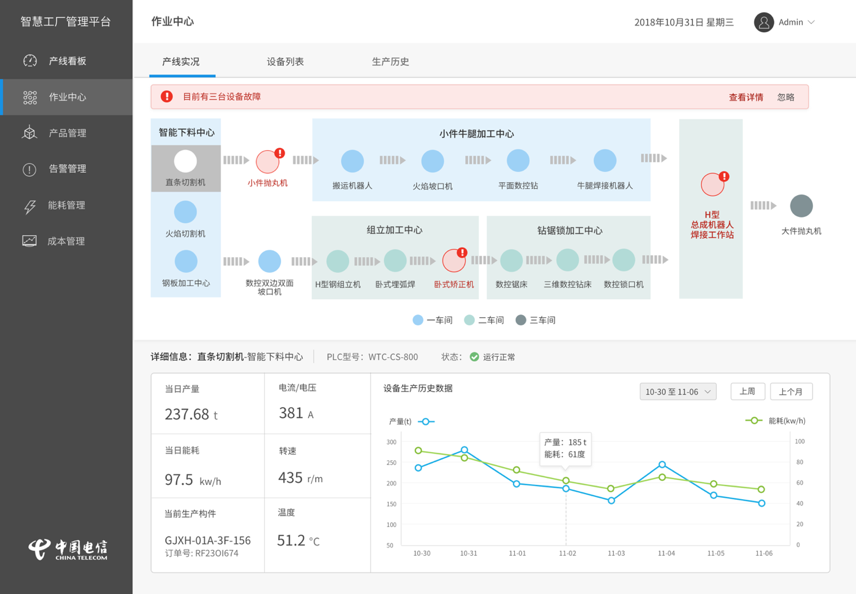Switch to the 设备列表 tab

point(285,62)
